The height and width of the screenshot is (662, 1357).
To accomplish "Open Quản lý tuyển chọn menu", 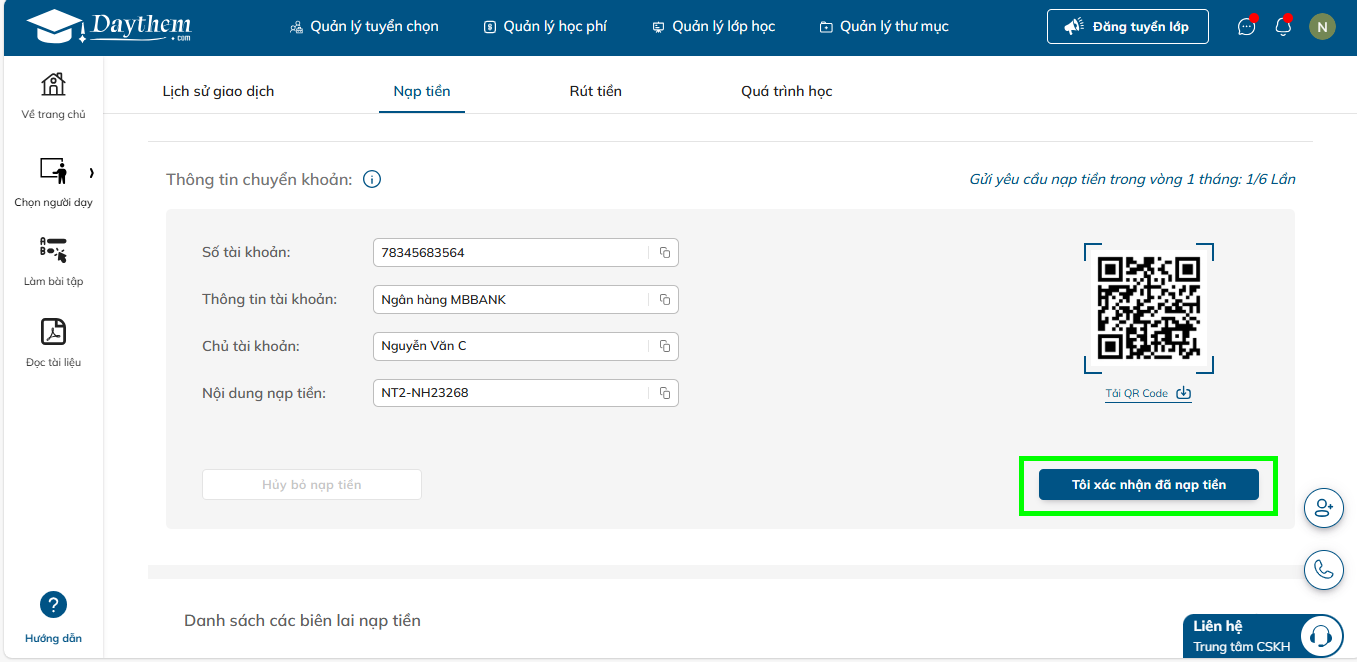I will point(364,27).
